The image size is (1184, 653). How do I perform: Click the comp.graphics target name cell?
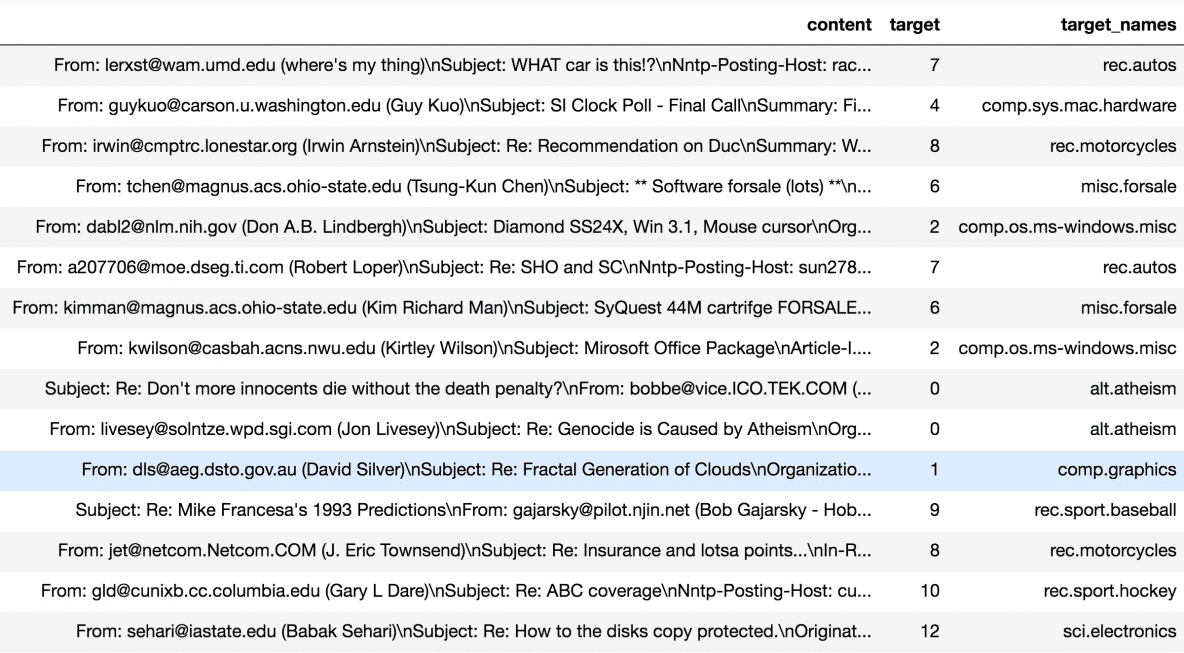coord(1116,469)
